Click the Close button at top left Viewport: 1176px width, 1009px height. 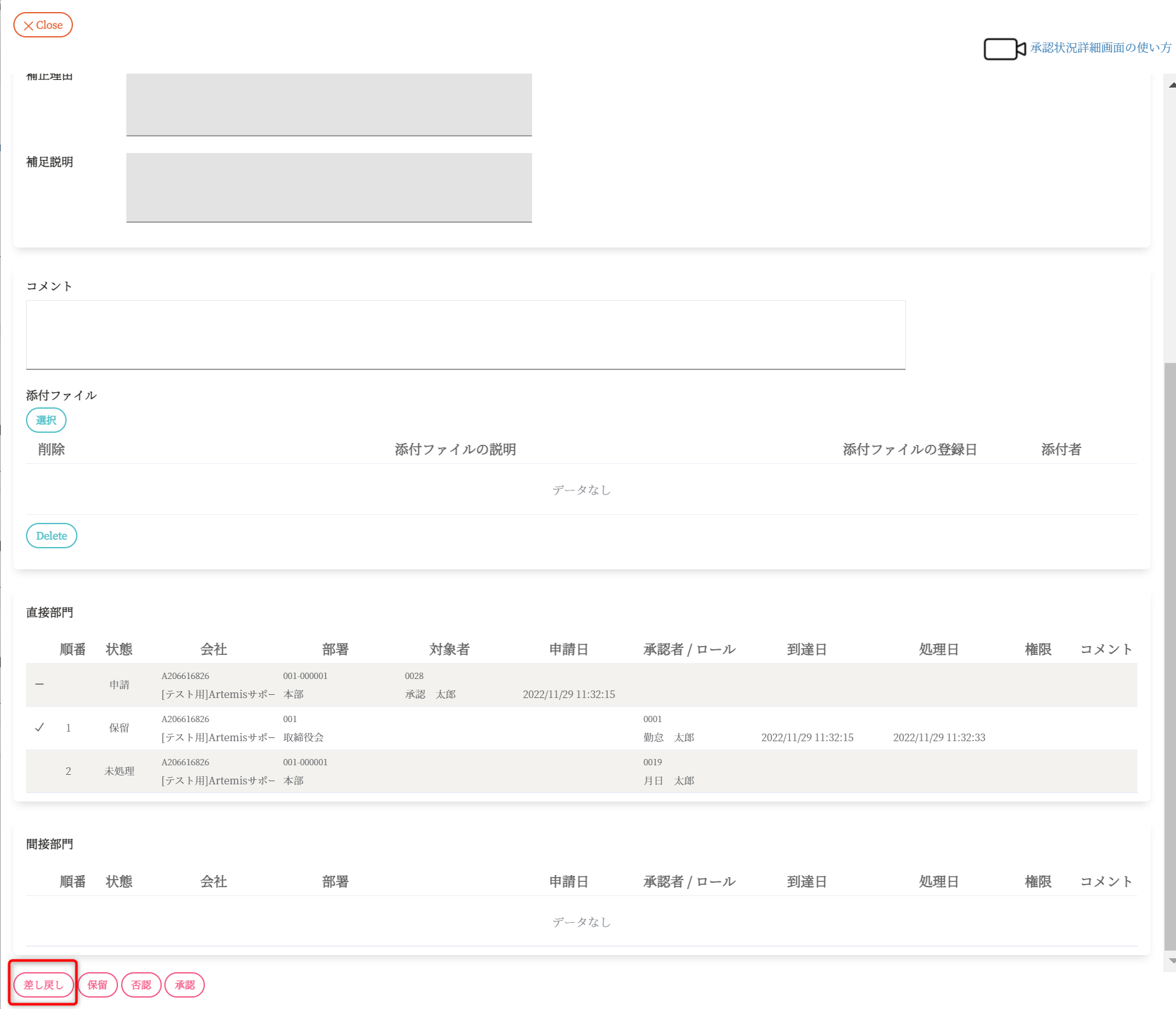43,25
